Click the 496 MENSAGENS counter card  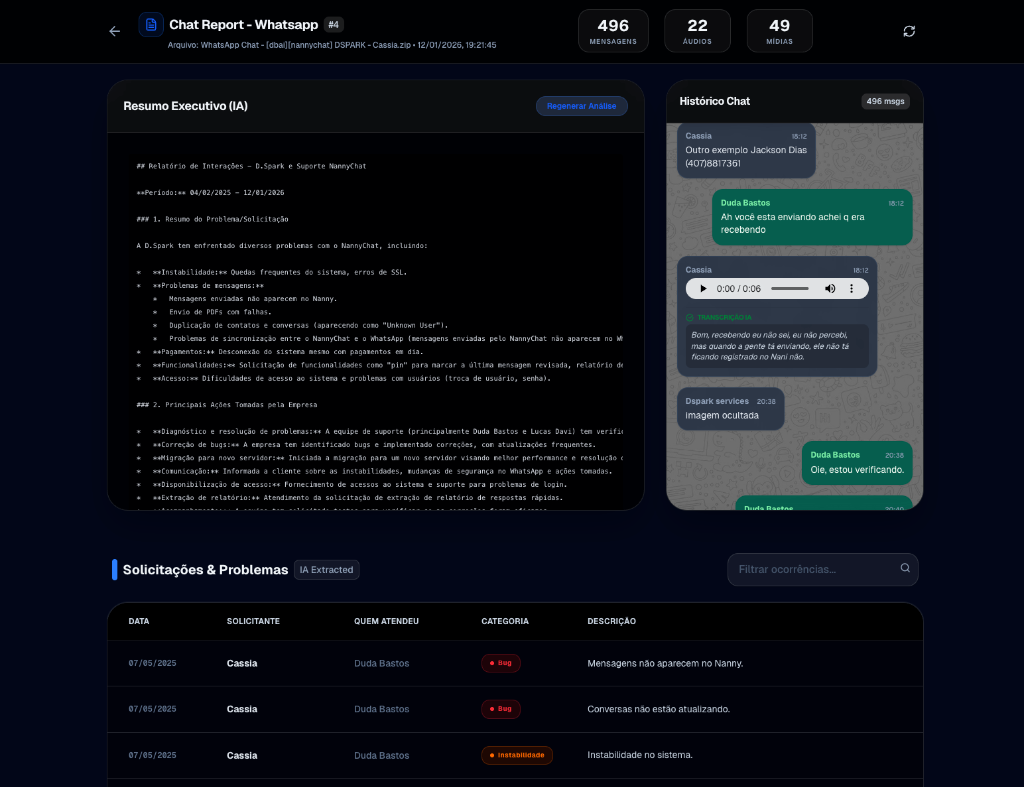coord(613,30)
